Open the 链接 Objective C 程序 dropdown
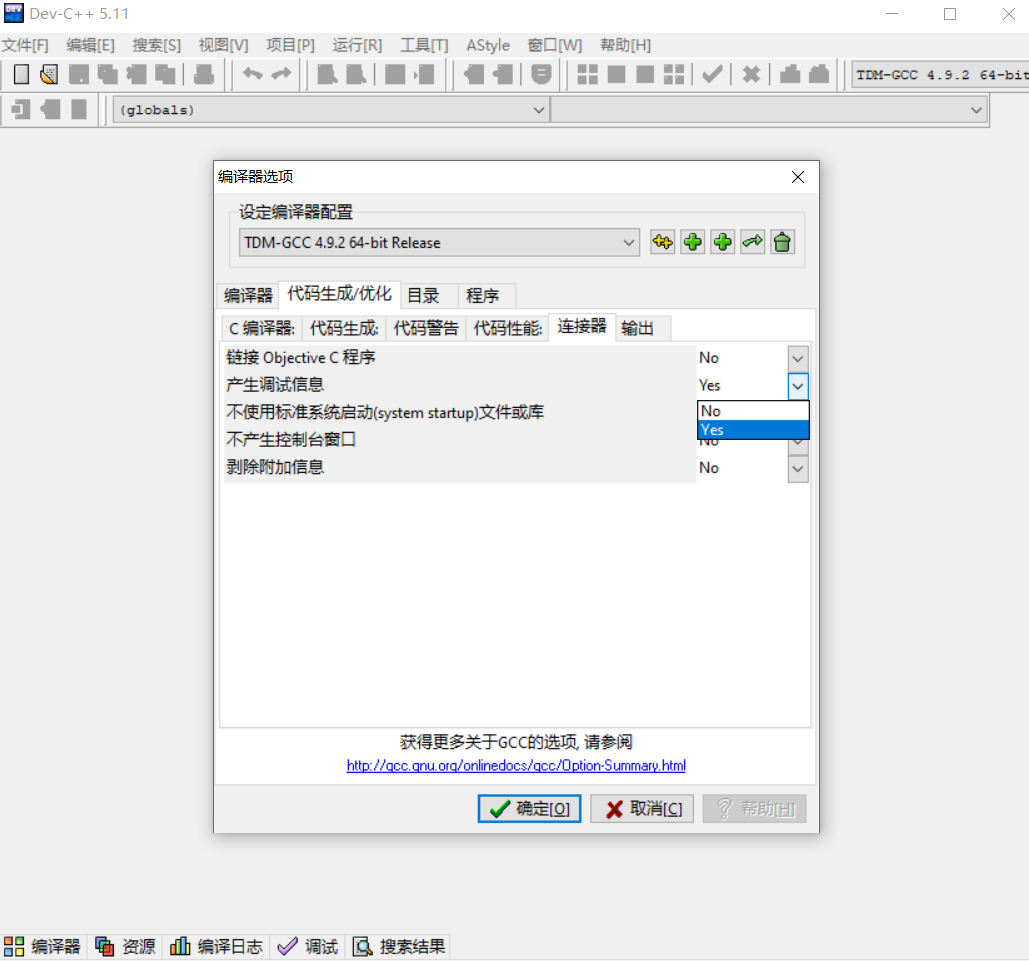Image resolution: width=1029 pixels, height=961 pixels. coord(797,357)
